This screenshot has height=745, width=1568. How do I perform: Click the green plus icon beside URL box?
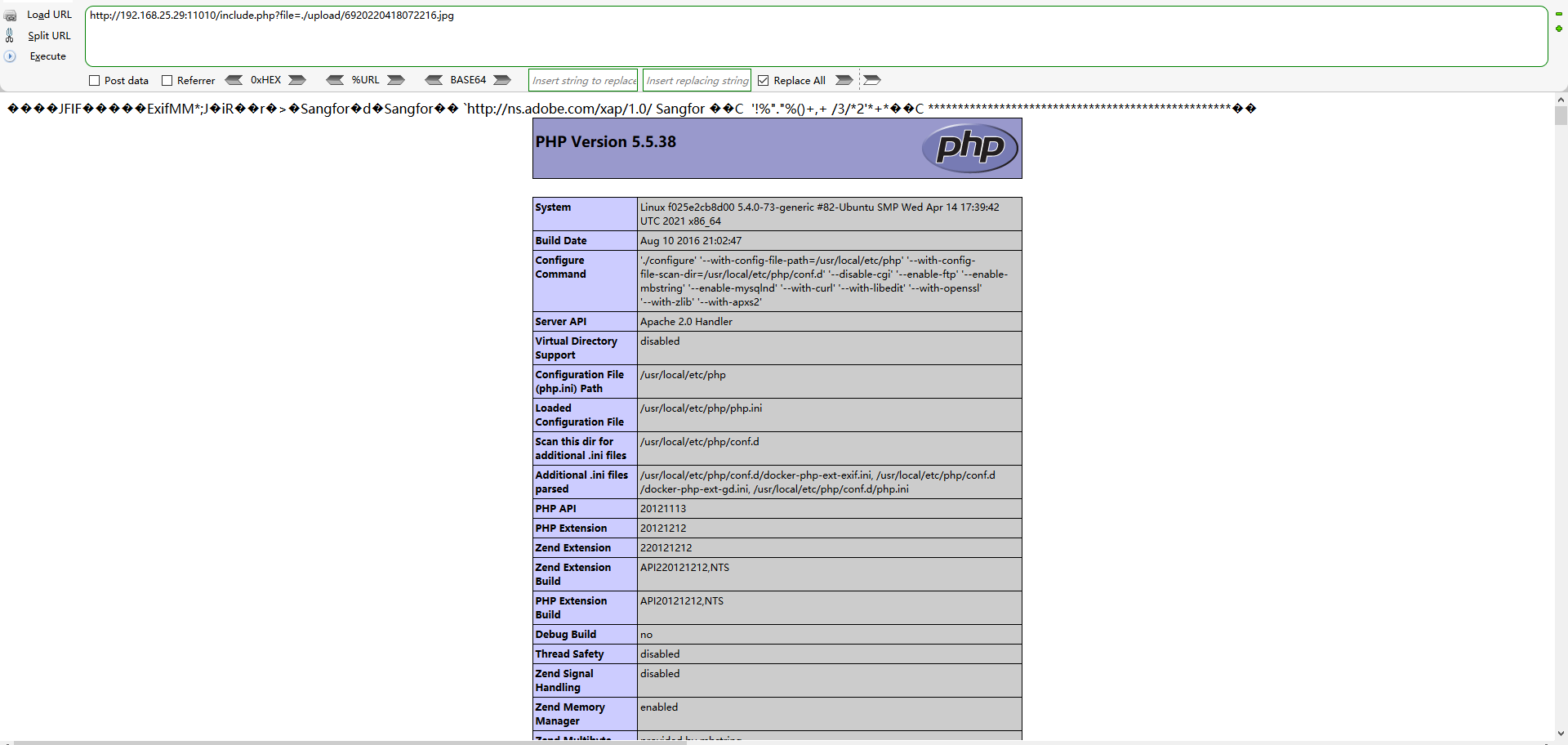pos(1559,29)
